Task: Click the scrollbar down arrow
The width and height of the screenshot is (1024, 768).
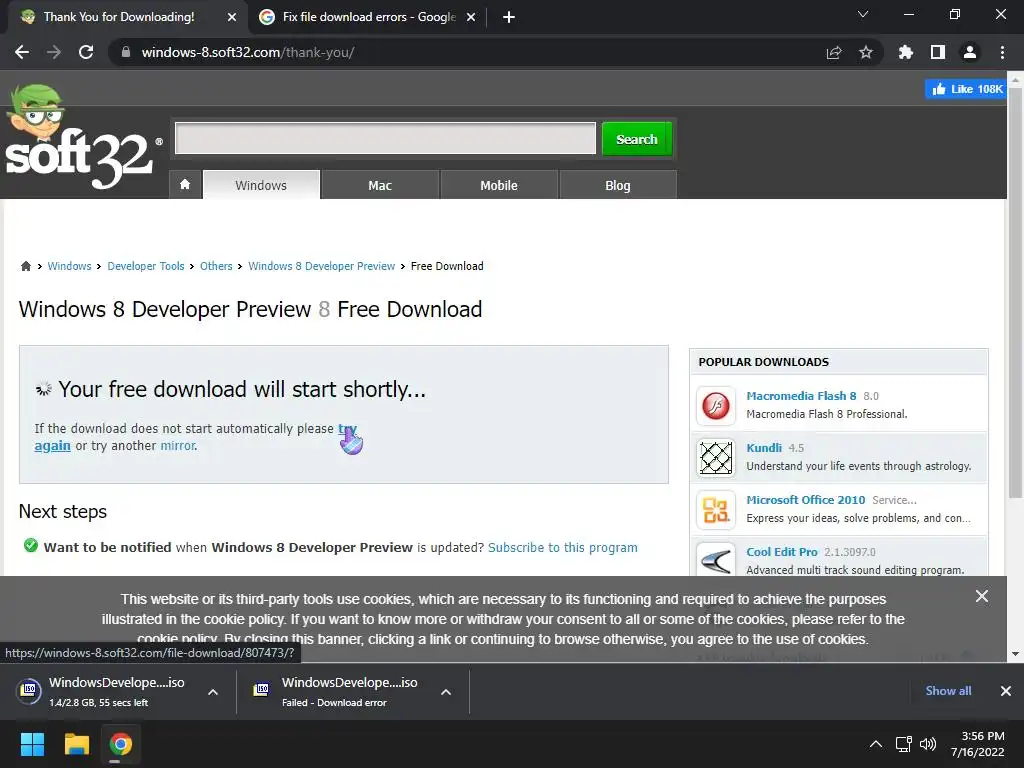Action: 1016,654
